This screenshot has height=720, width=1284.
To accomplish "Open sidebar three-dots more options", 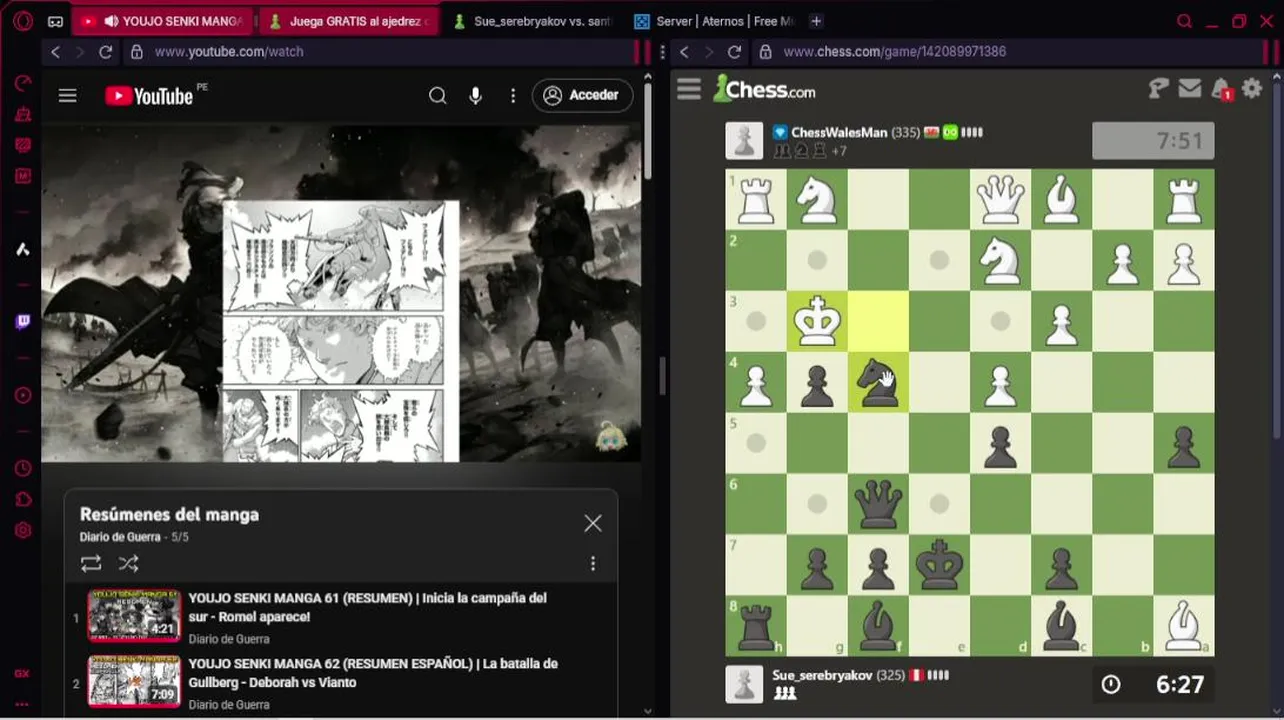I will click(22, 704).
